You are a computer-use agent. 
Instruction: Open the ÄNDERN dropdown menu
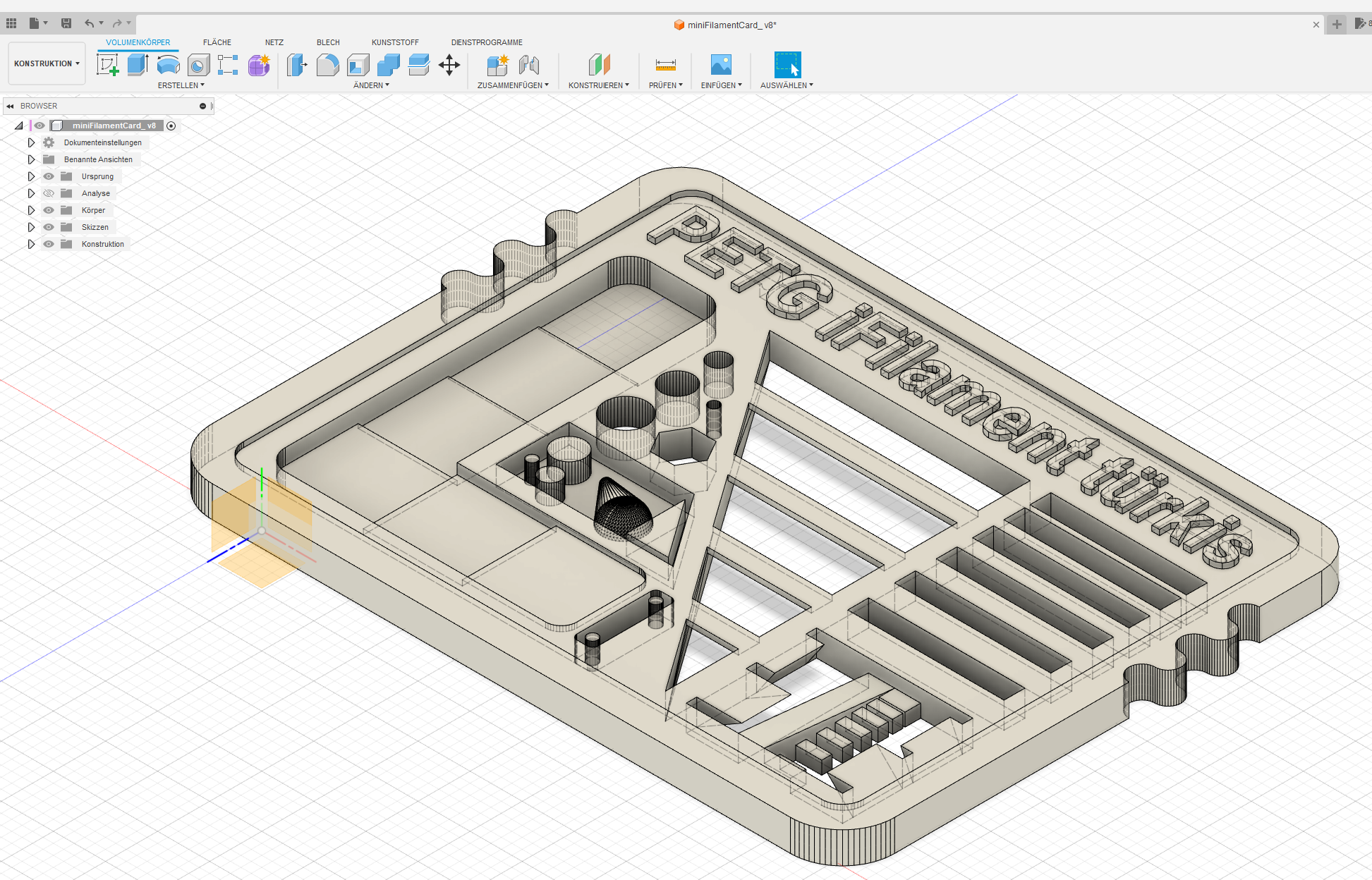[x=372, y=85]
